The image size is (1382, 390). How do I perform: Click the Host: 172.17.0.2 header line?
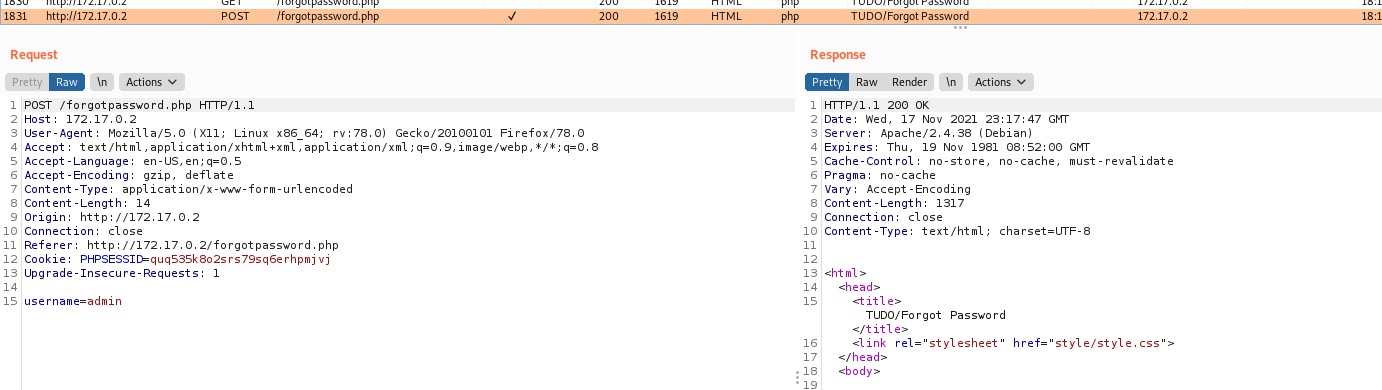[x=80, y=119]
